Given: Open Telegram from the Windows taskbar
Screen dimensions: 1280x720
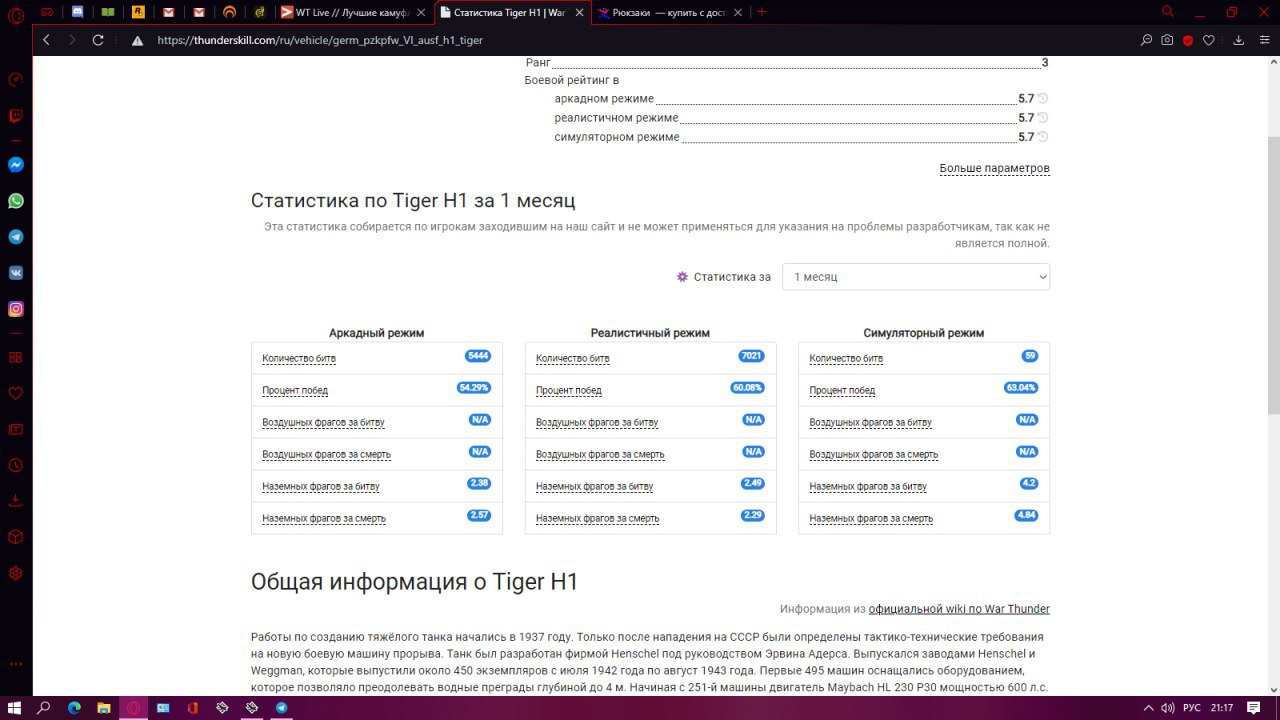Looking at the screenshot, I should [x=281, y=707].
